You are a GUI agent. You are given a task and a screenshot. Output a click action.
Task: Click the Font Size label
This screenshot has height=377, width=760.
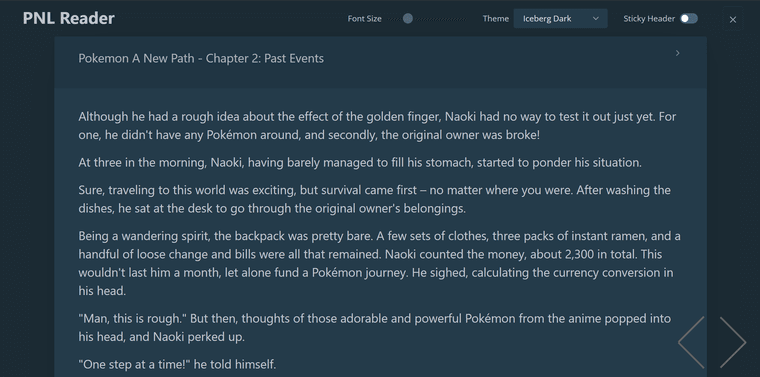pyautogui.click(x=364, y=18)
